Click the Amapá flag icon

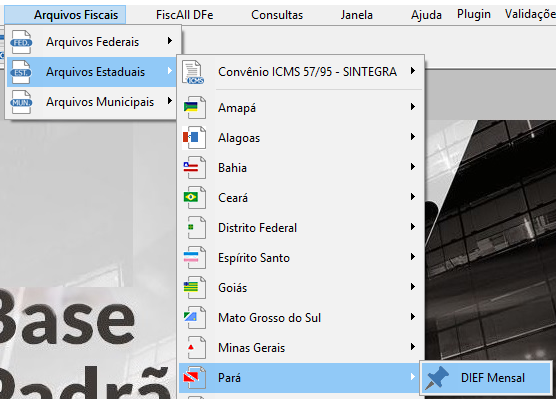pyautogui.click(x=194, y=107)
